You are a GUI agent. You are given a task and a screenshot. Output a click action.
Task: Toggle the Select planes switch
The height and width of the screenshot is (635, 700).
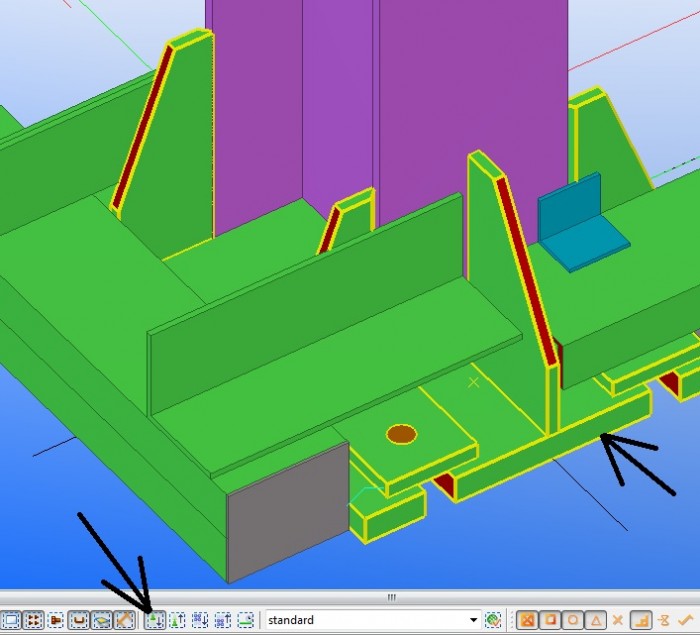(x=101, y=620)
